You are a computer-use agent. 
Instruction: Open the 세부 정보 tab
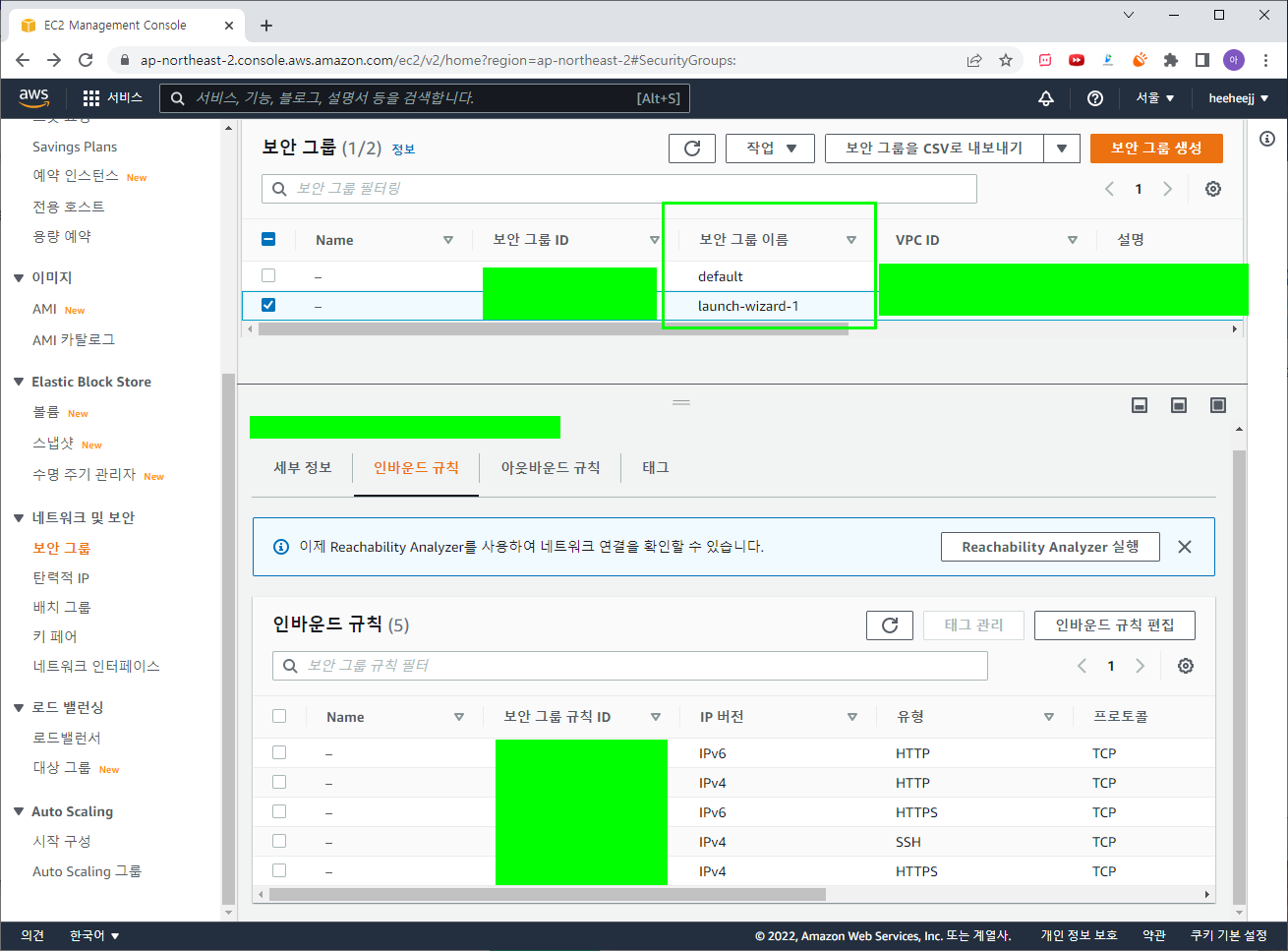pyautogui.click(x=302, y=467)
